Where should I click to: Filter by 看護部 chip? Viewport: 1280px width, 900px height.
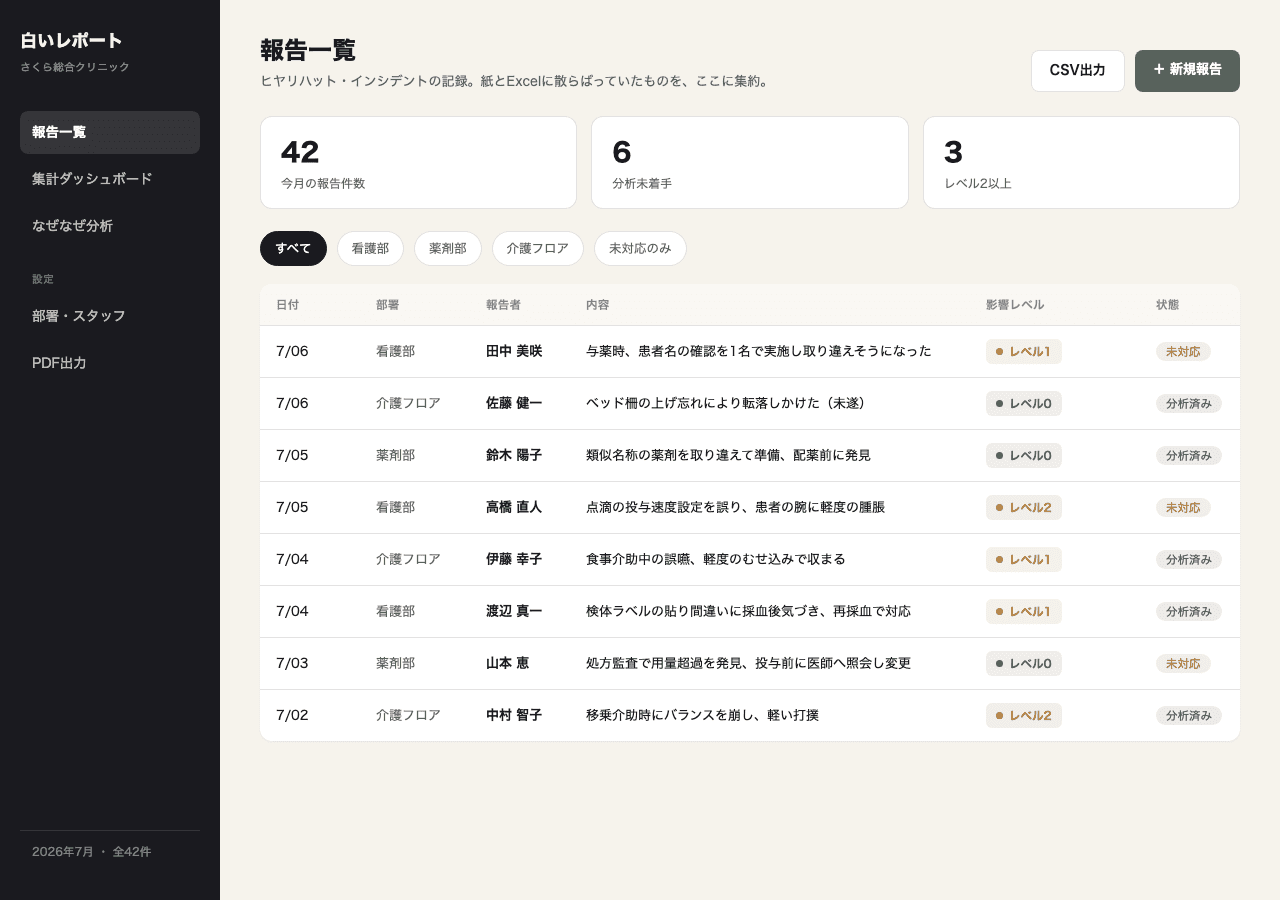[370, 248]
